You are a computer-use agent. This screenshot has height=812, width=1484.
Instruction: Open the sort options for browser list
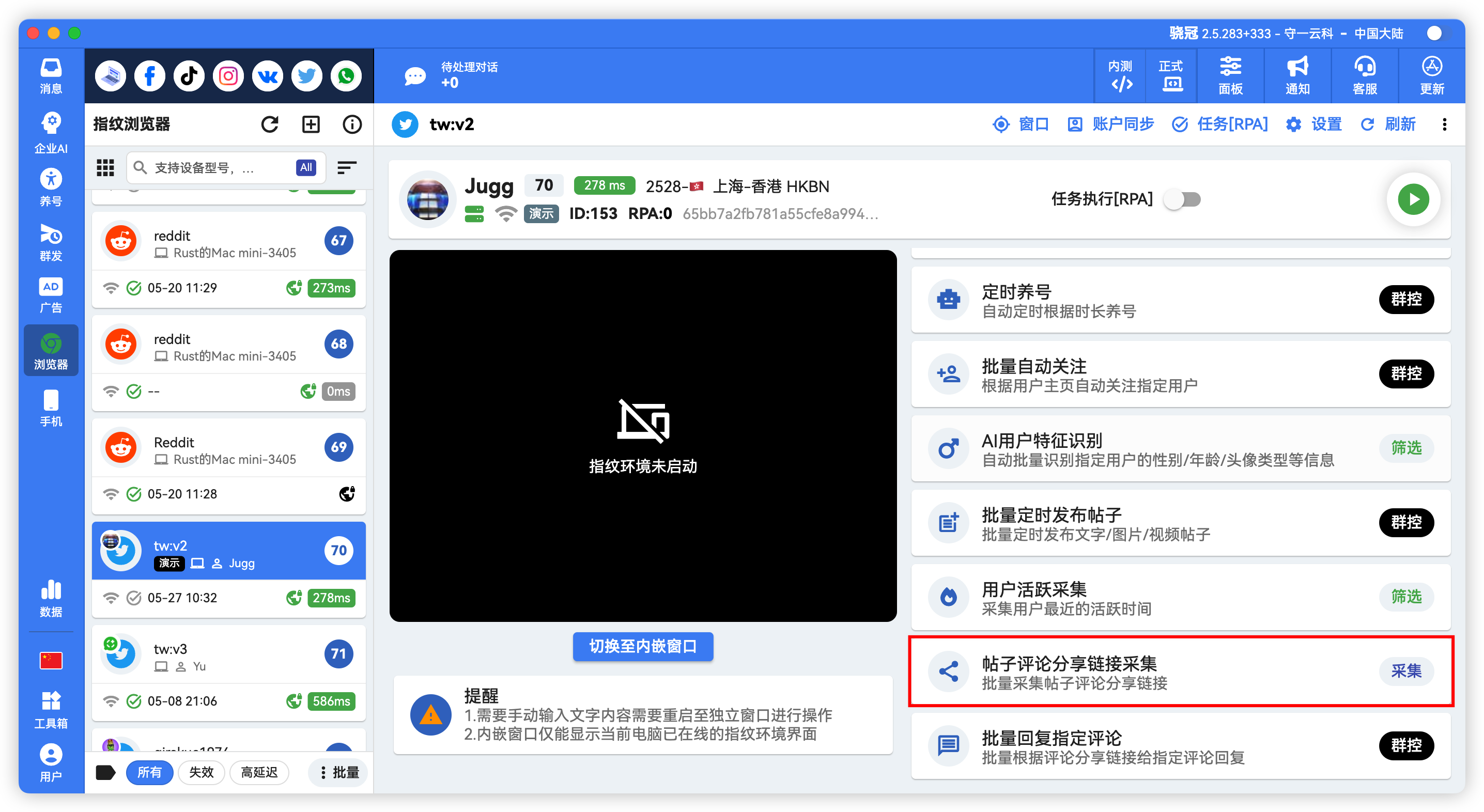347,167
